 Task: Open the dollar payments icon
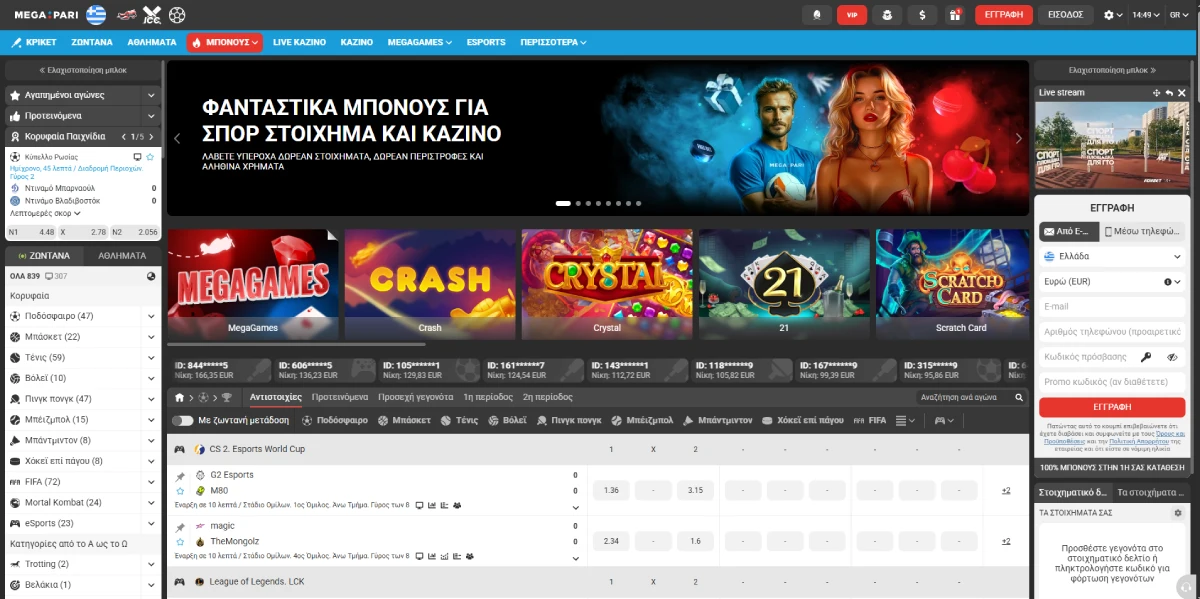point(921,15)
